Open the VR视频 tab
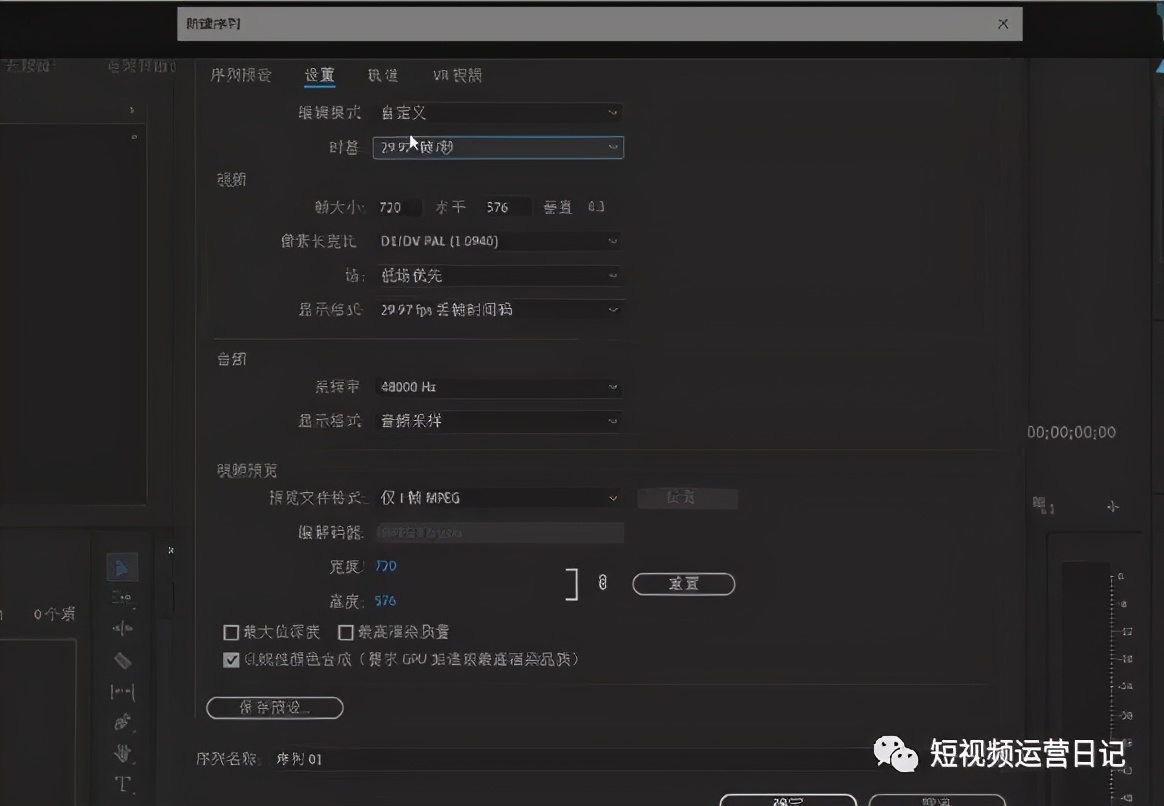The height and width of the screenshot is (806, 1164). [x=457, y=74]
